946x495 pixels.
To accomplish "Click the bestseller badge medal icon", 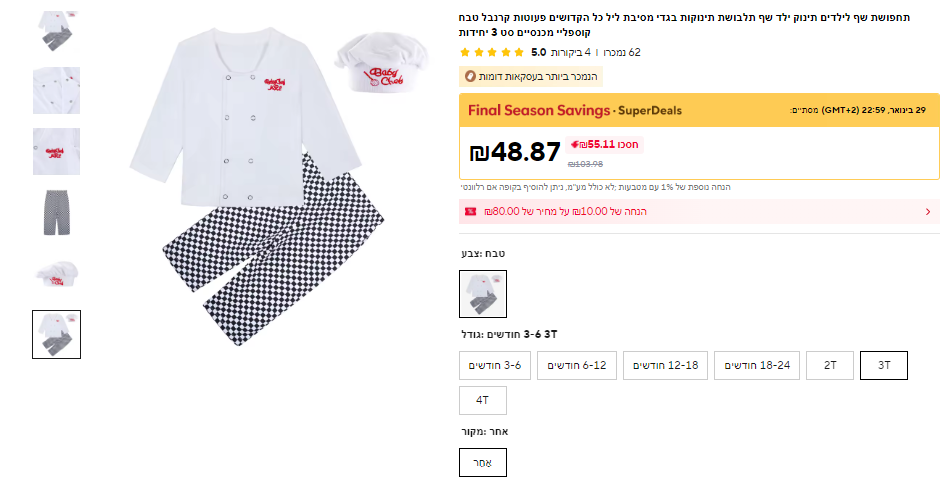I will (470, 76).
